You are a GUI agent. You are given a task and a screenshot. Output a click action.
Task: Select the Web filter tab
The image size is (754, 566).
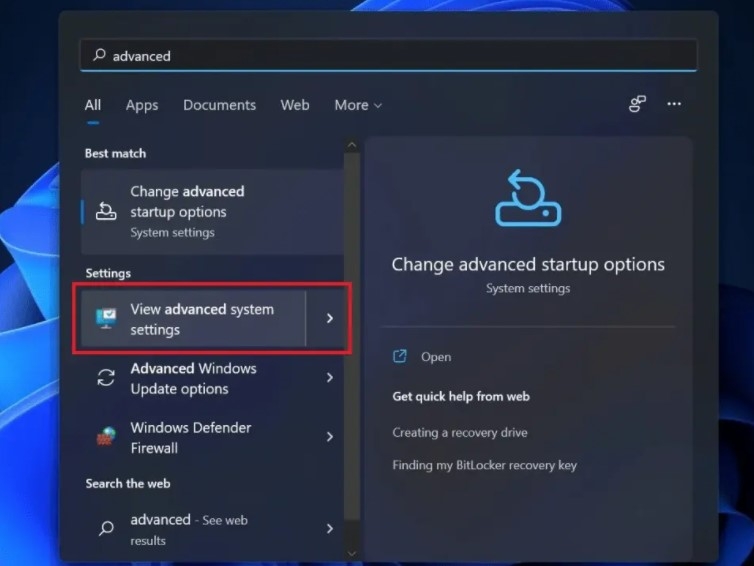click(295, 105)
